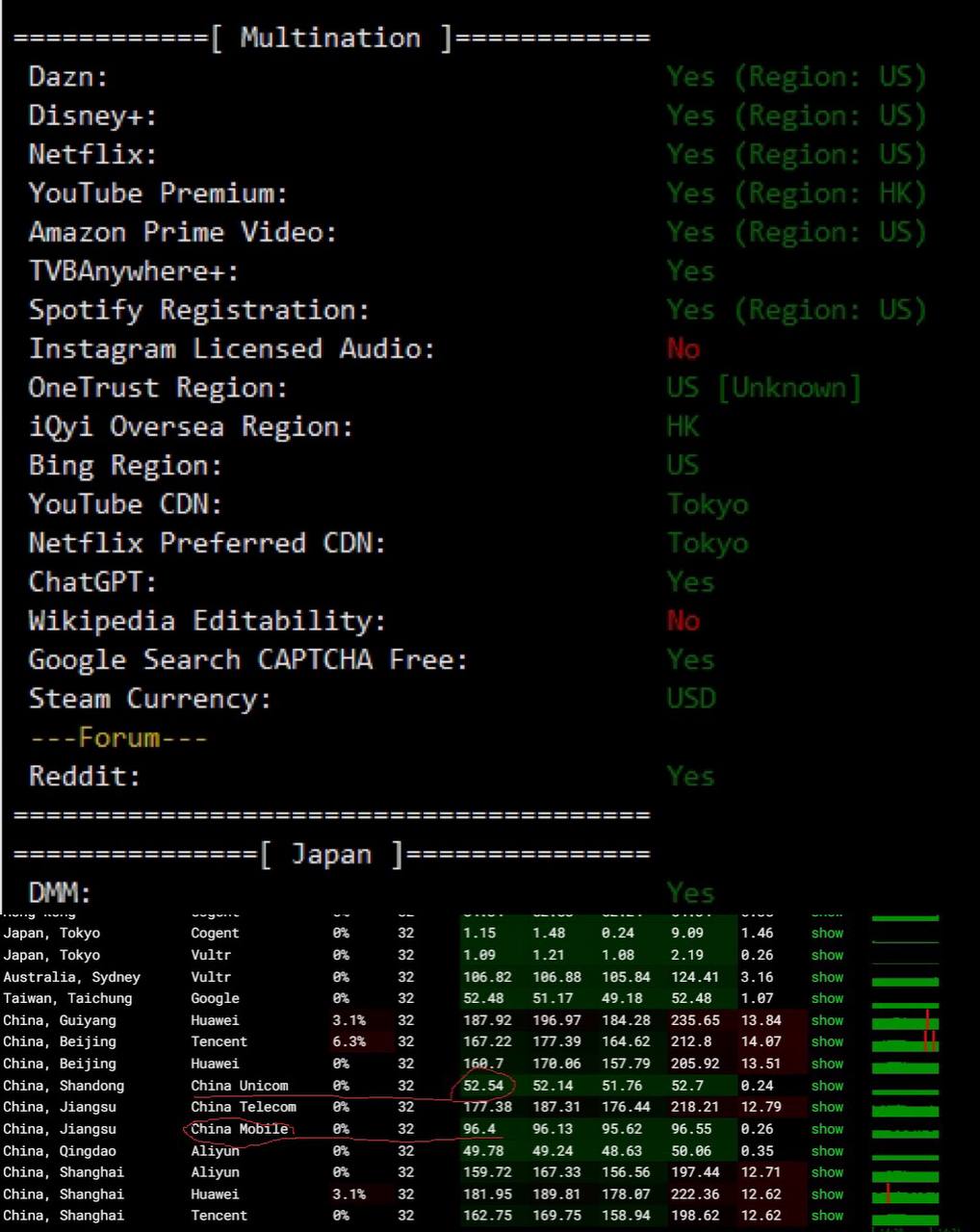
Task: Open show details for Australia, Sydney Vultr
Action: coord(827,977)
